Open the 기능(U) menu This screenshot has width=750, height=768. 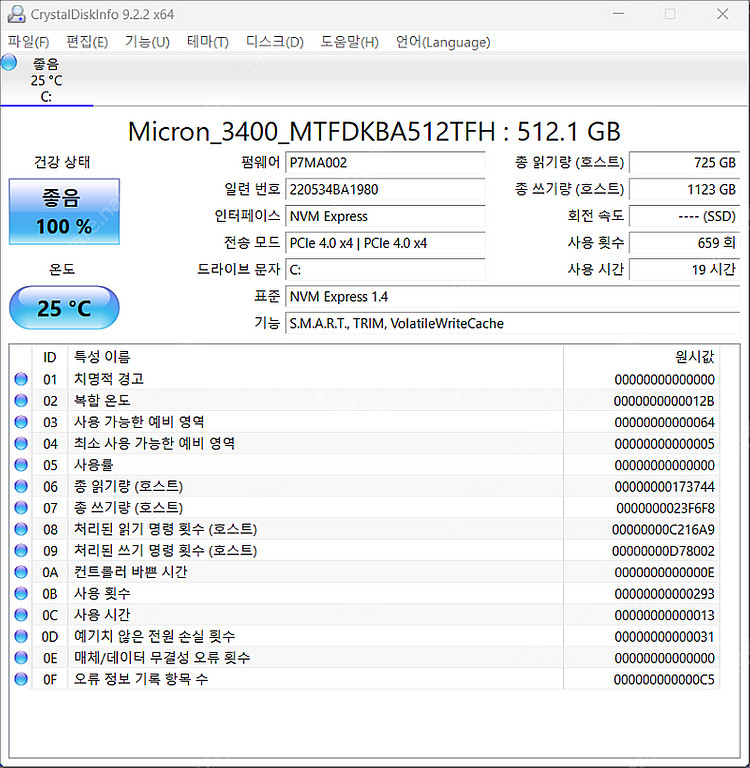coord(147,42)
